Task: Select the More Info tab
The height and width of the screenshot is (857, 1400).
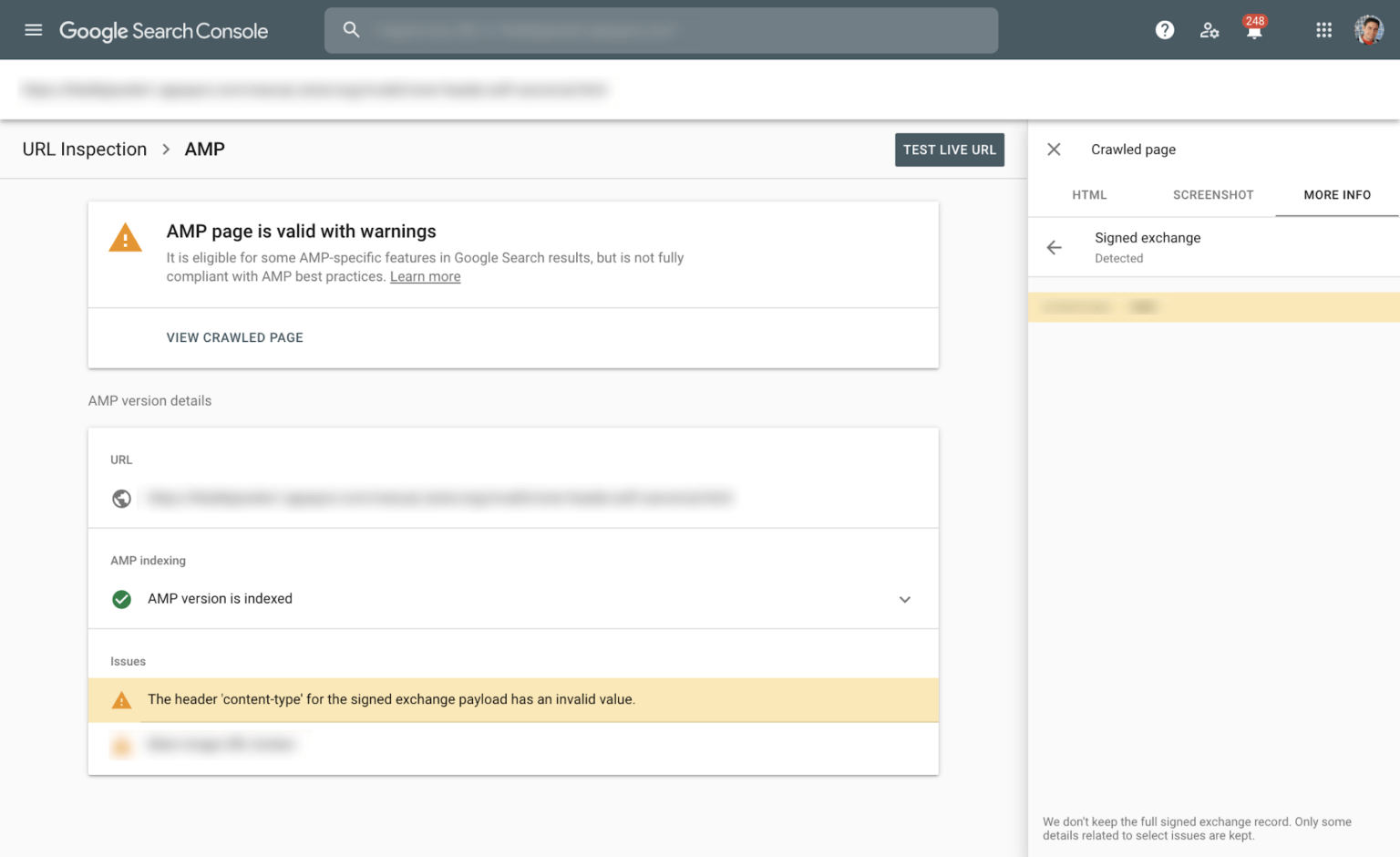Action: click(x=1336, y=195)
